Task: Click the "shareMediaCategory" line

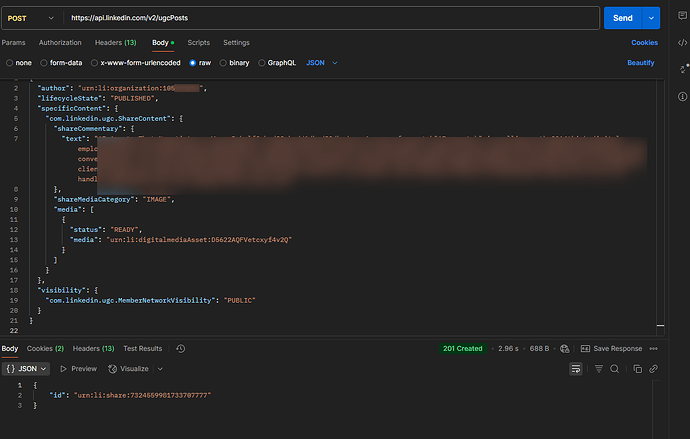Action: coord(114,199)
